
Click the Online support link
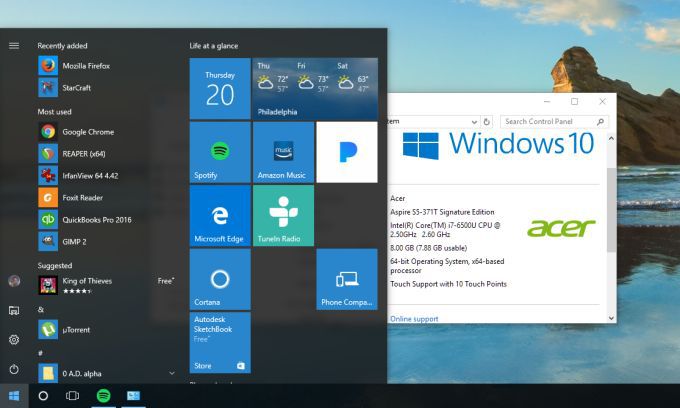pyautogui.click(x=414, y=319)
